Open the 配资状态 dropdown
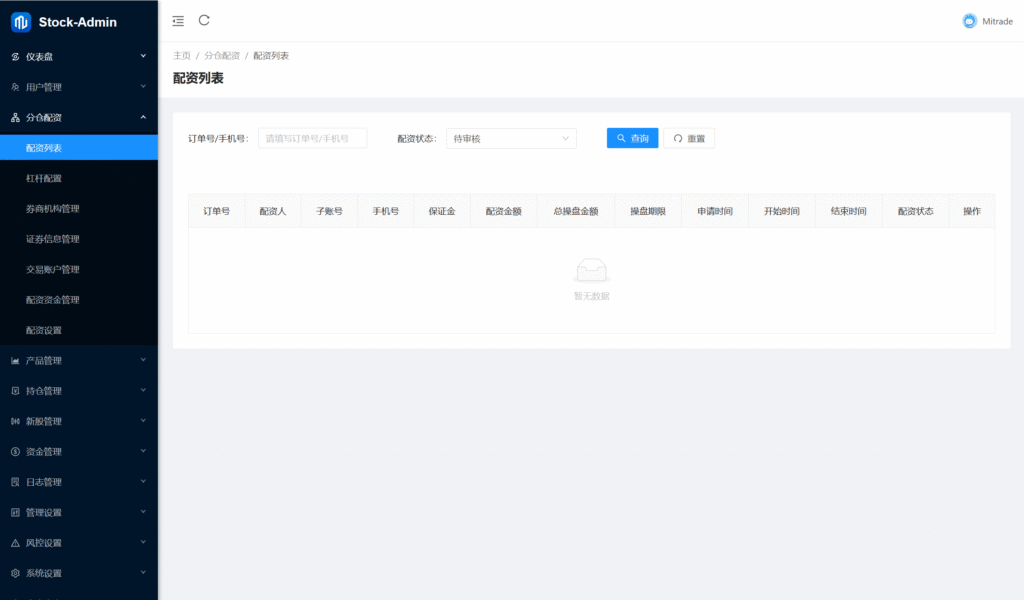 point(511,139)
